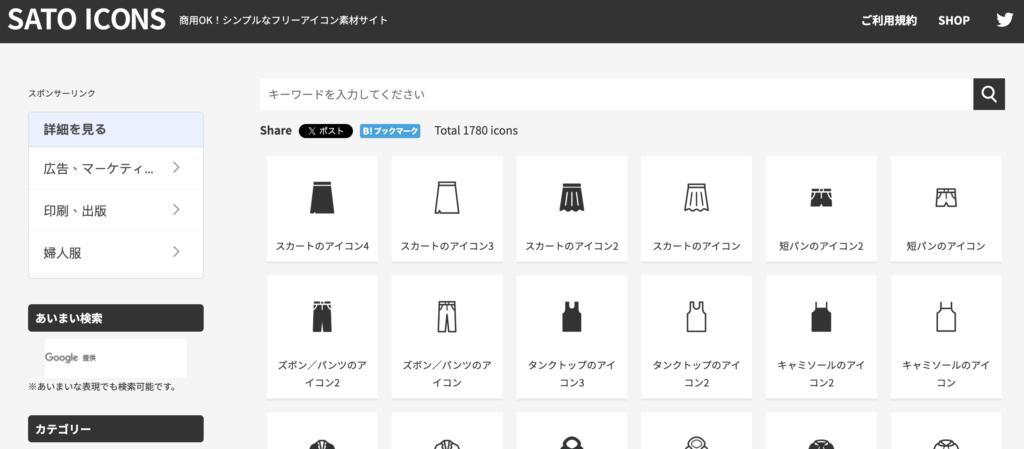This screenshot has height=449, width=1024.
Task: Select the pleated skirt icon 2
Action: click(x=571, y=198)
